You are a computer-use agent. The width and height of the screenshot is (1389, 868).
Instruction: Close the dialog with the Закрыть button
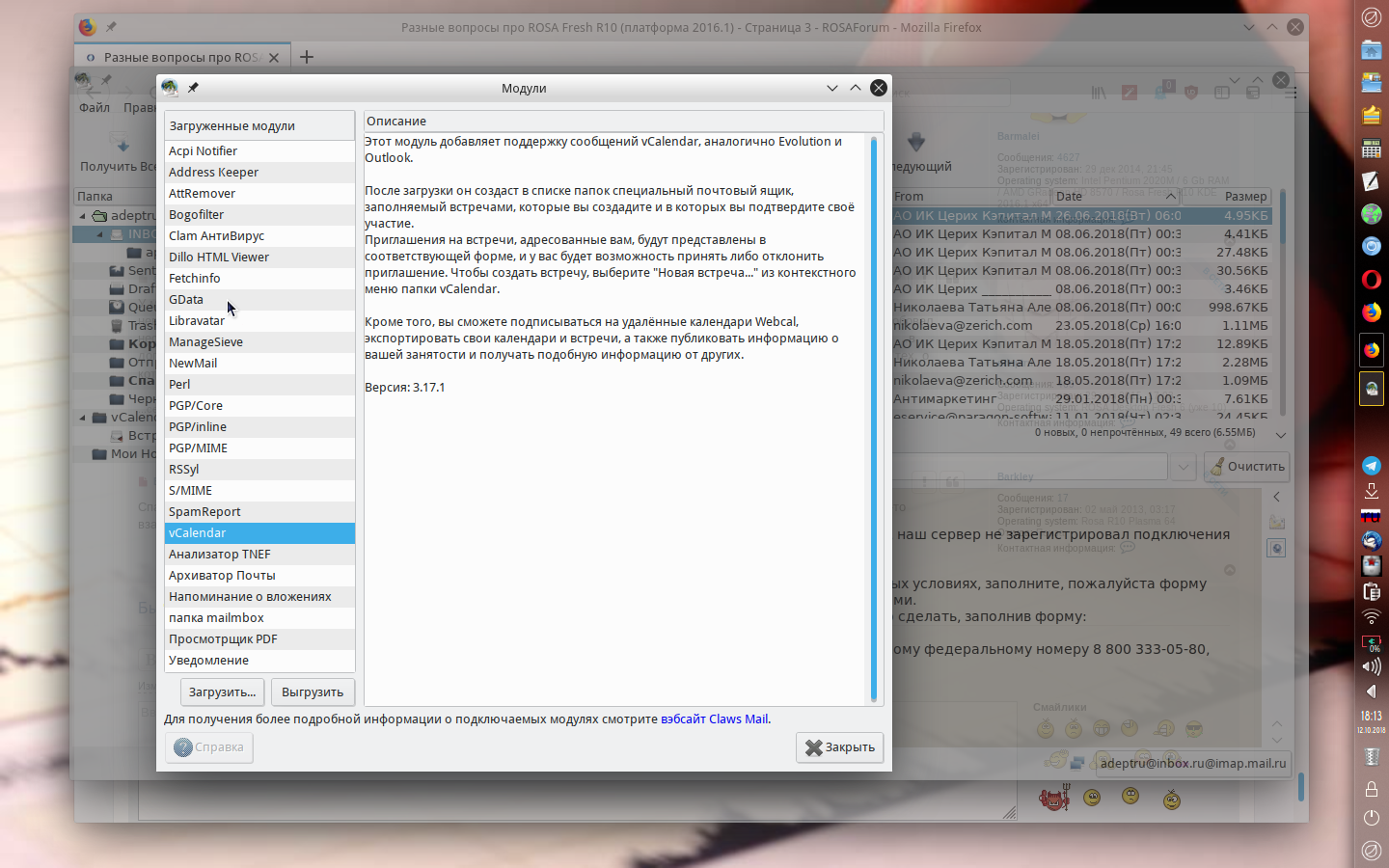pos(840,747)
